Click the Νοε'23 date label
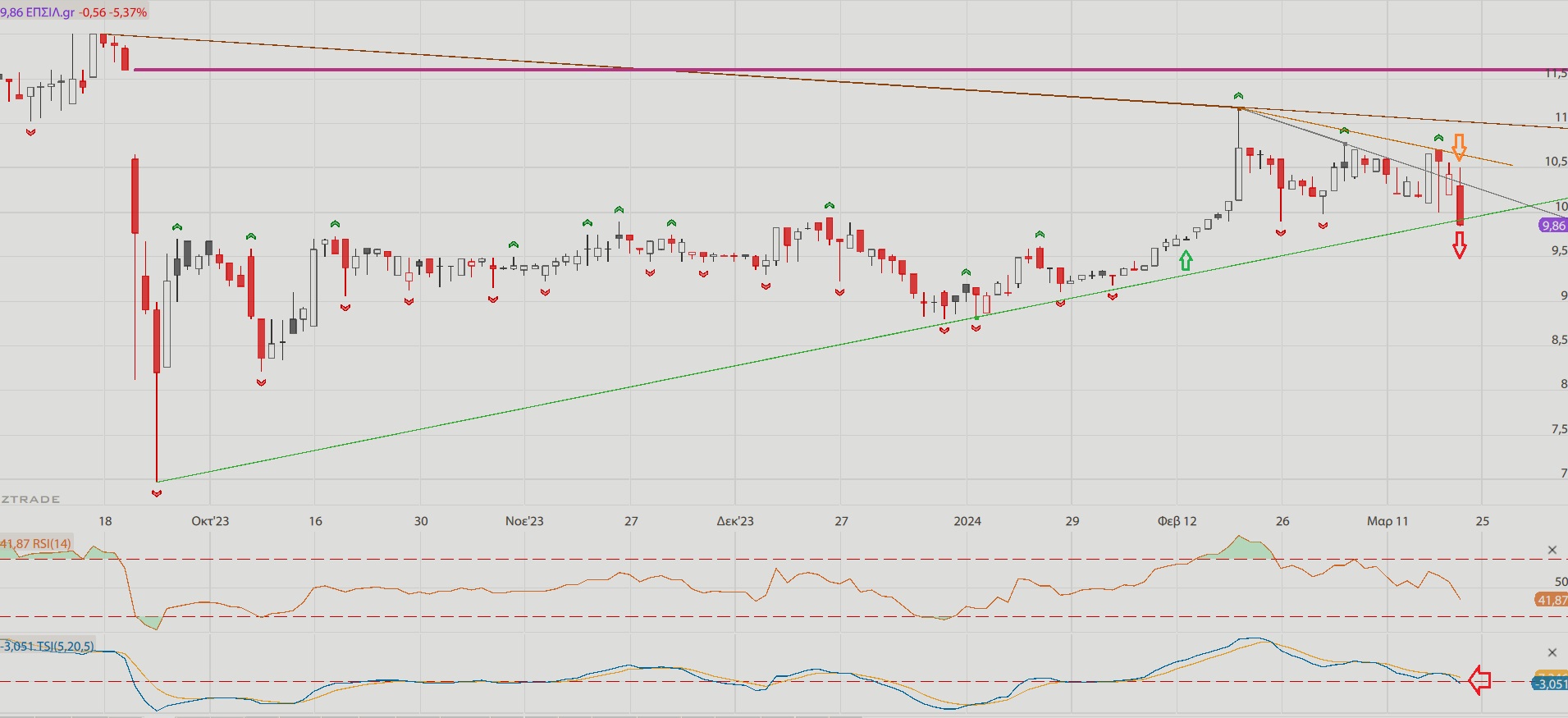This screenshot has width=1568, height=718. tap(524, 521)
